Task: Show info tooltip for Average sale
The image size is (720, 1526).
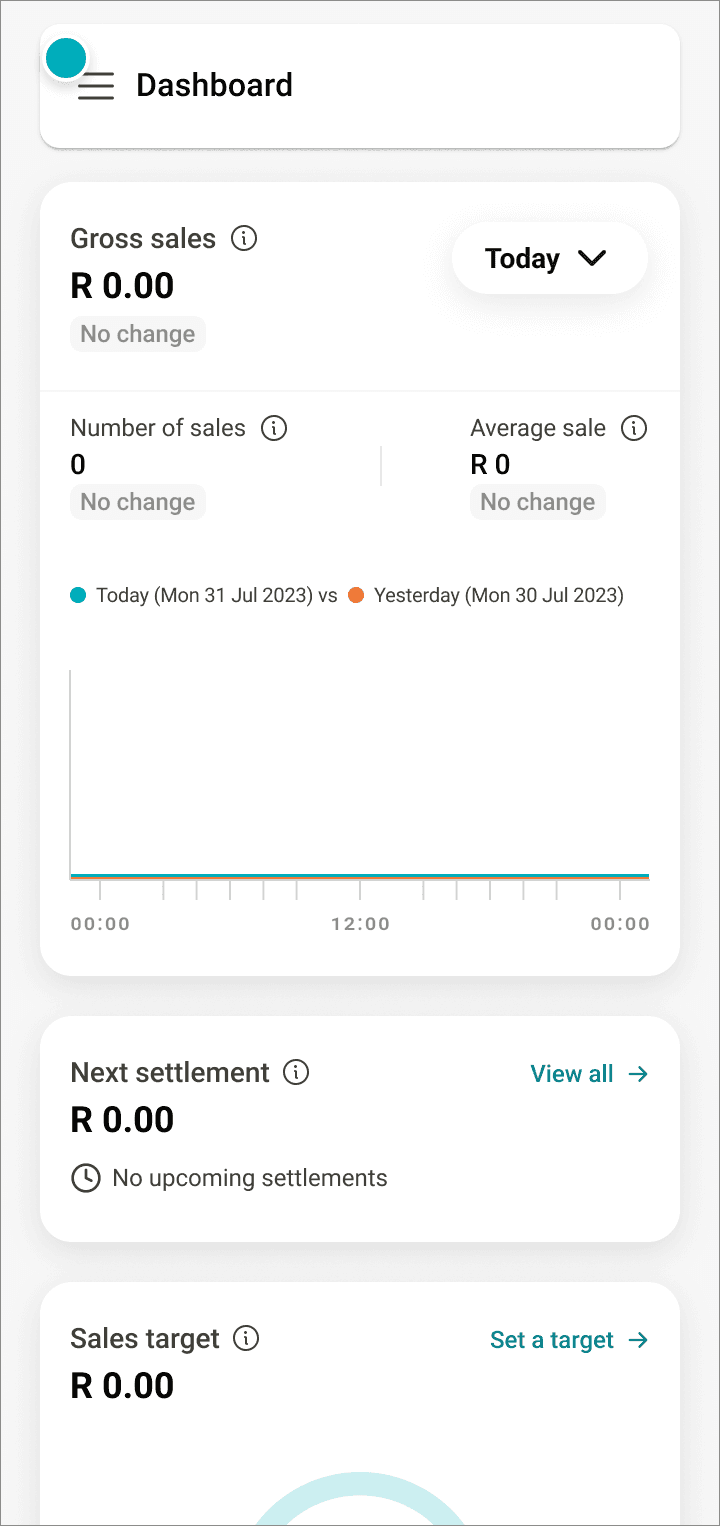Action: [634, 428]
